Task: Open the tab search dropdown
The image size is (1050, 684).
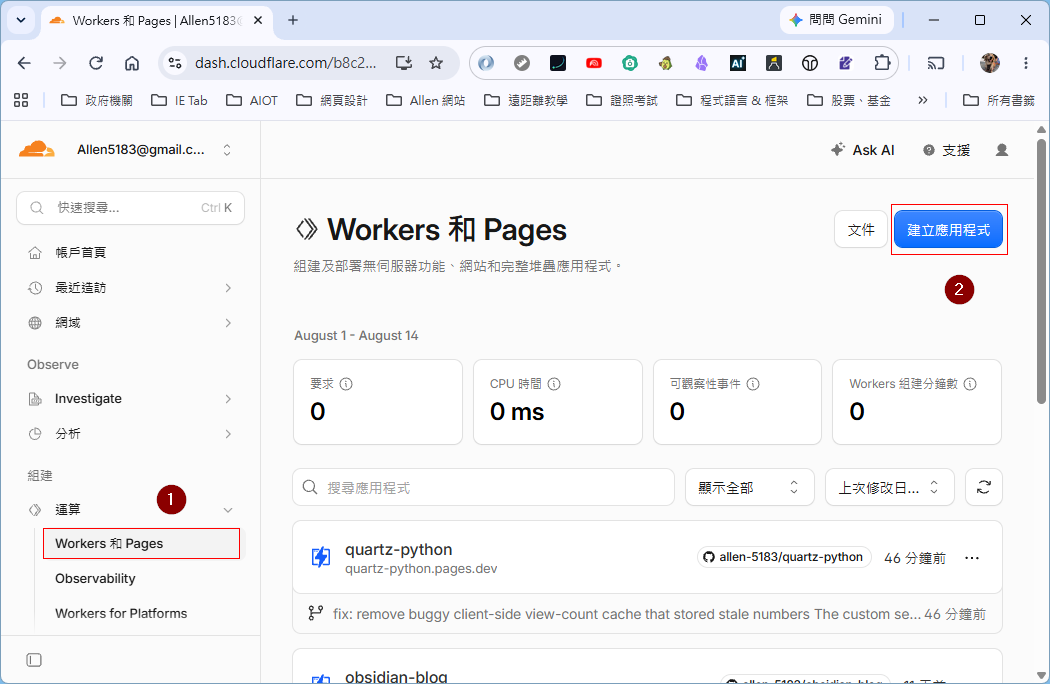Action: point(21,20)
